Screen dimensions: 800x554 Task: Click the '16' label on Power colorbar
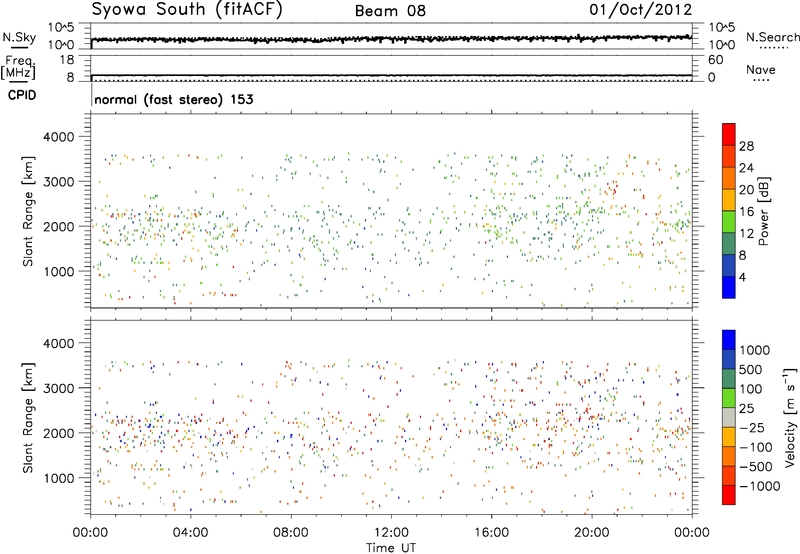click(746, 212)
